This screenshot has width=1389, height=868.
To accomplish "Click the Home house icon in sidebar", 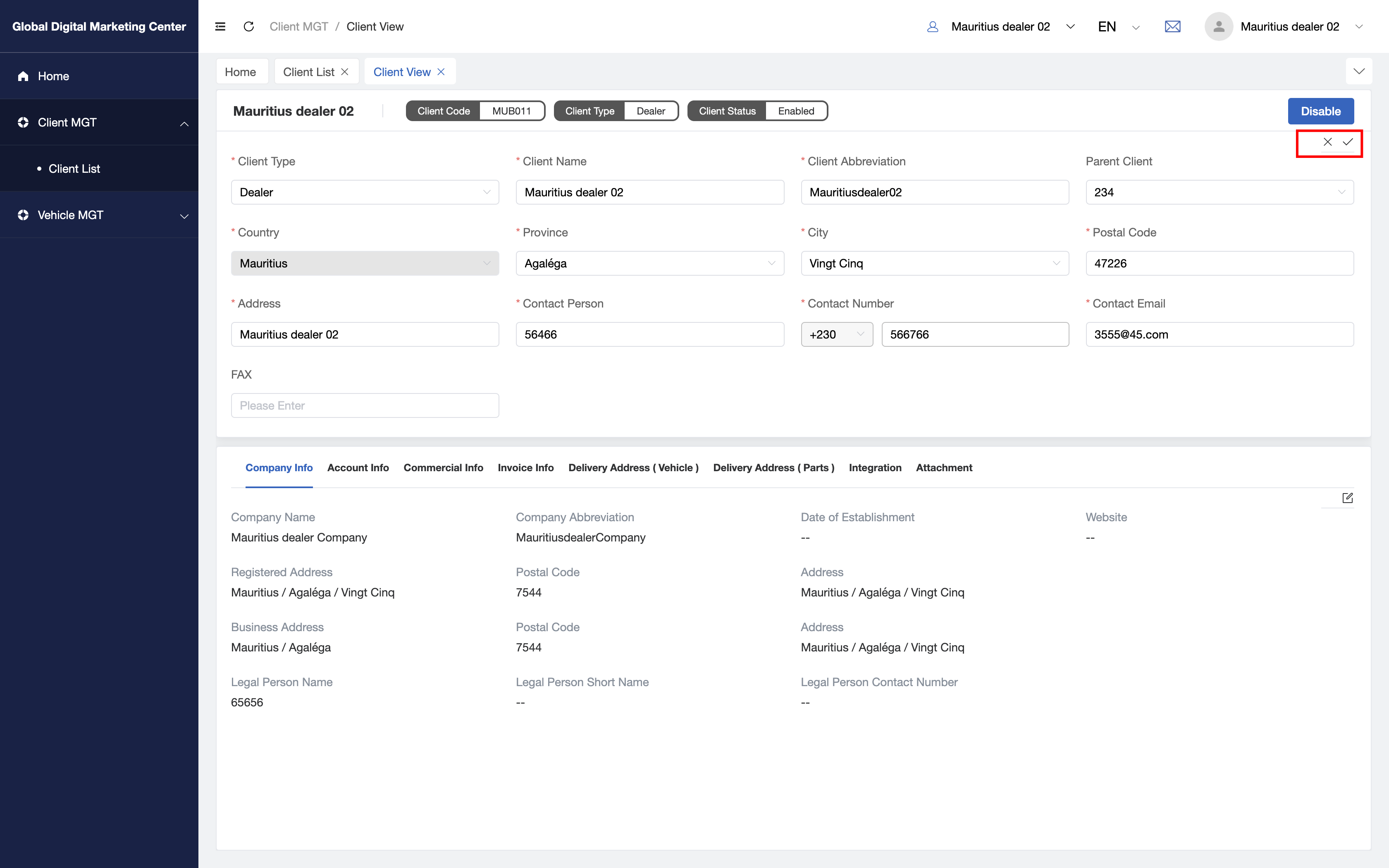I will click(23, 76).
